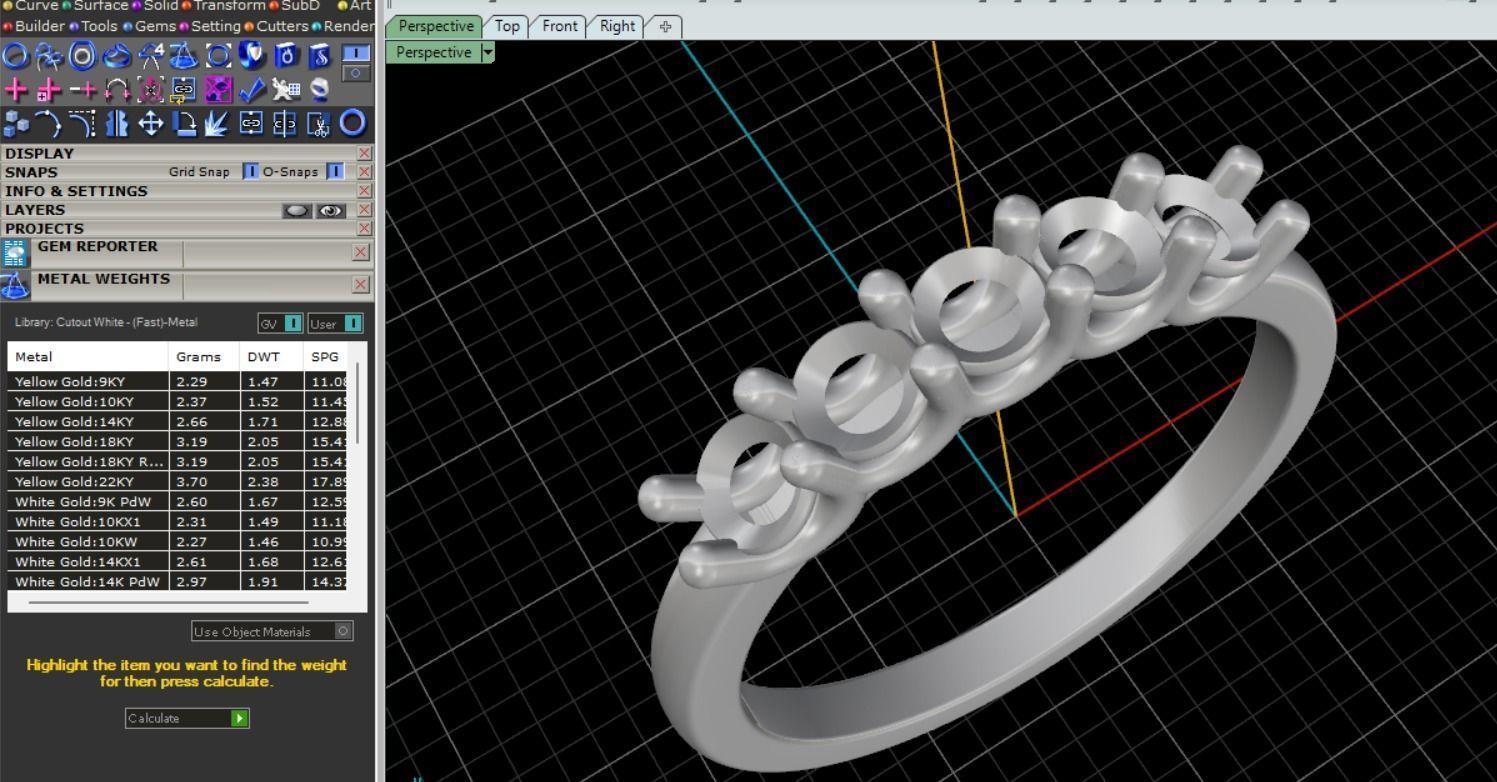The image size is (1497, 782).
Task: Click the arc between pink points icon
Action: pos(116,90)
